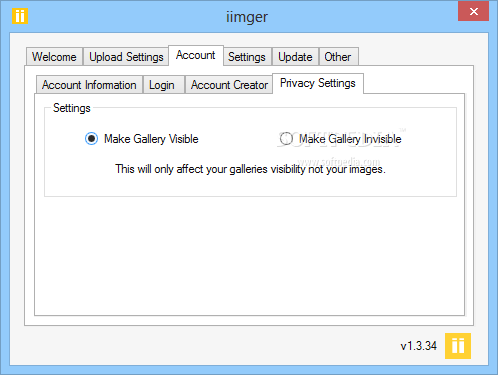This screenshot has width=498, height=375.
Task: Click the iimger window title text
Action: 247,17
